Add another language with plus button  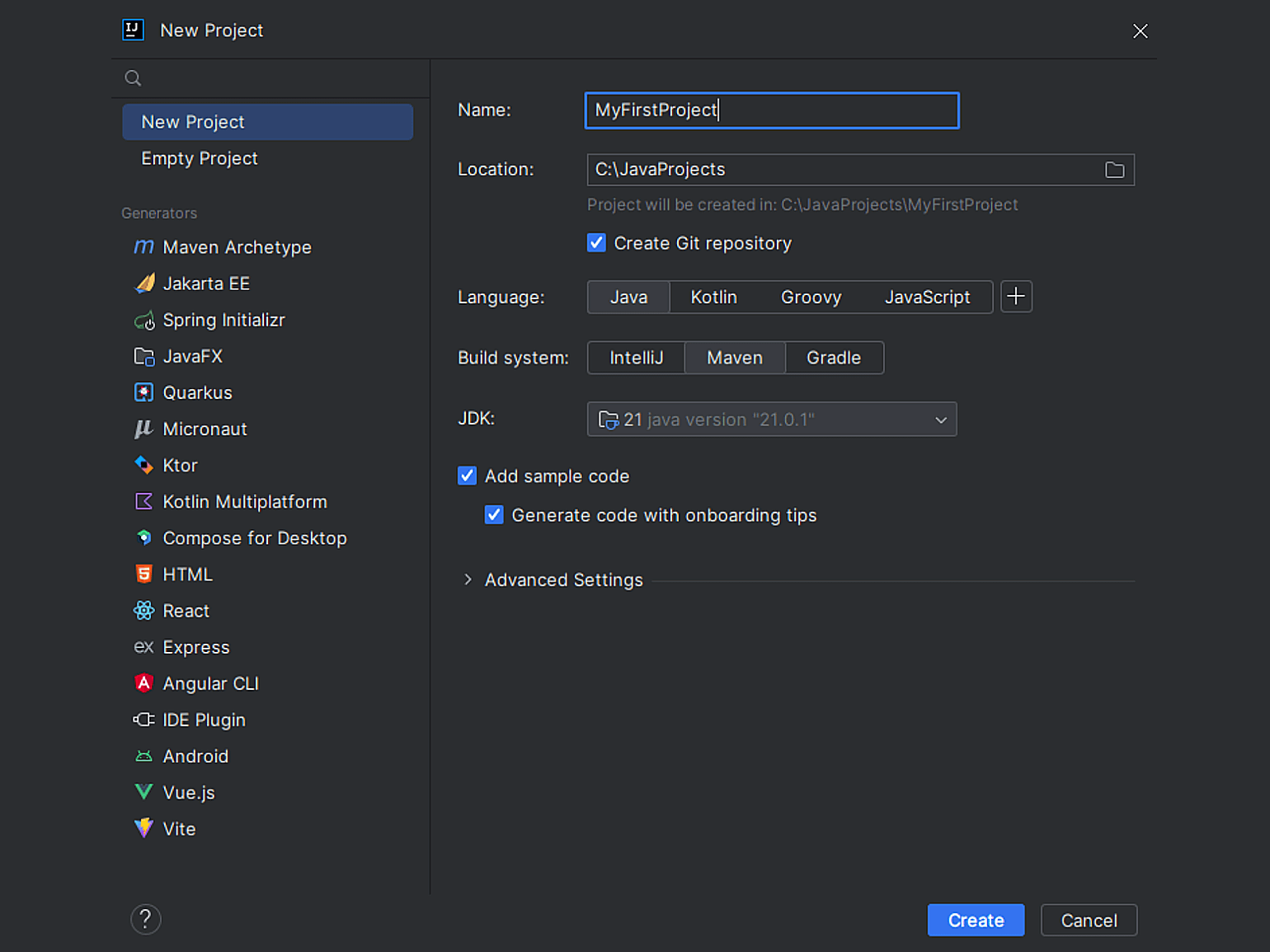tap(1017, 297)
